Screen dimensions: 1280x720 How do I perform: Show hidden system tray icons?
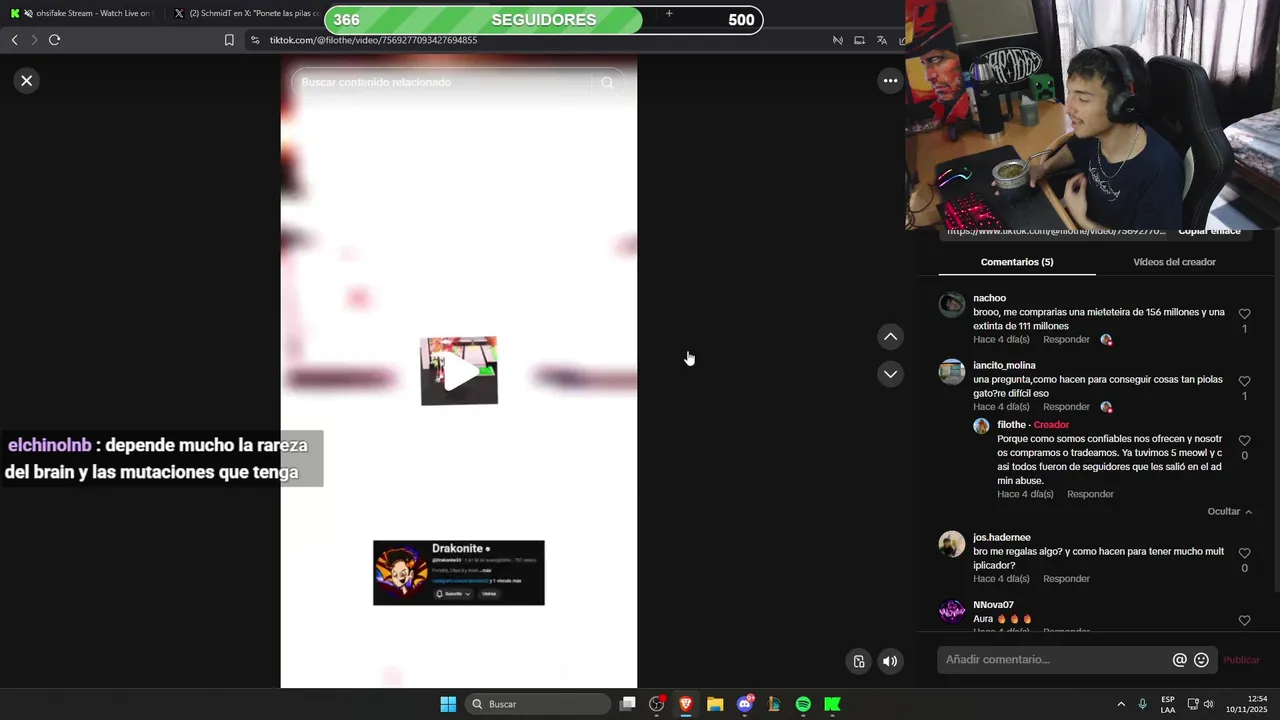[1121, 704]
